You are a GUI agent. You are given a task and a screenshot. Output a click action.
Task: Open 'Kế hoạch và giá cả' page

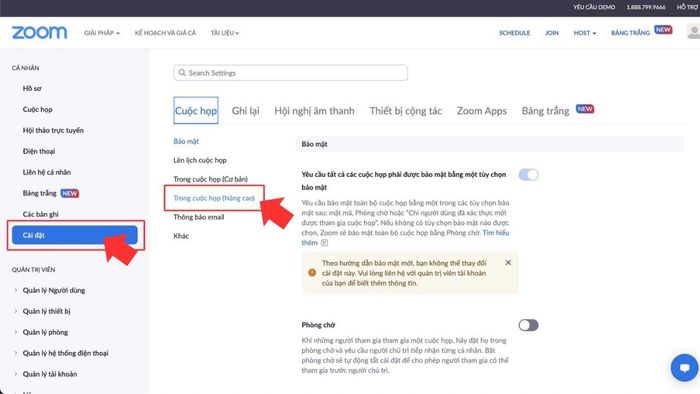tap(165, 33)
